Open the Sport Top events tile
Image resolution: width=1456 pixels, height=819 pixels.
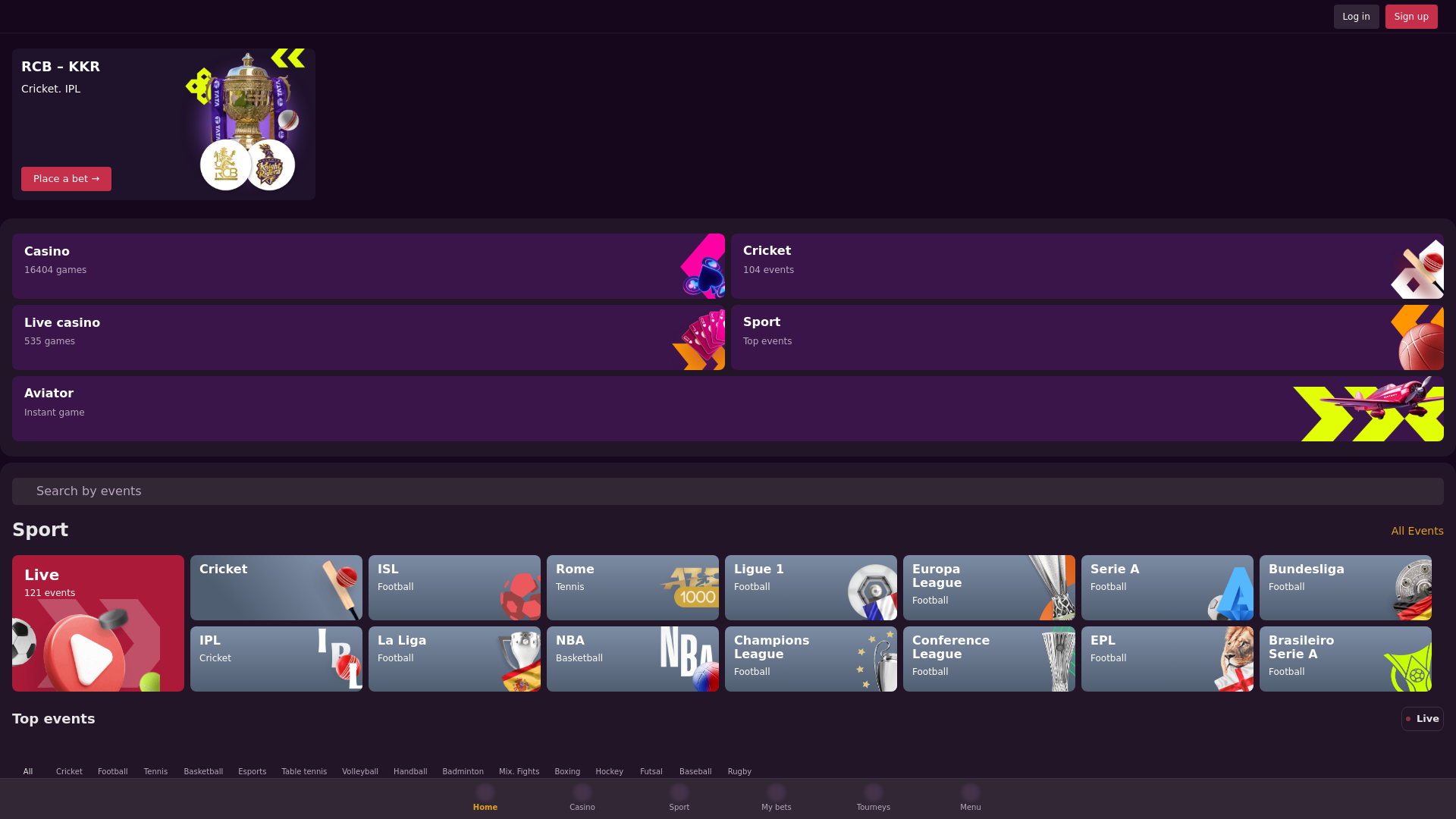click(x=1087, y=337)
